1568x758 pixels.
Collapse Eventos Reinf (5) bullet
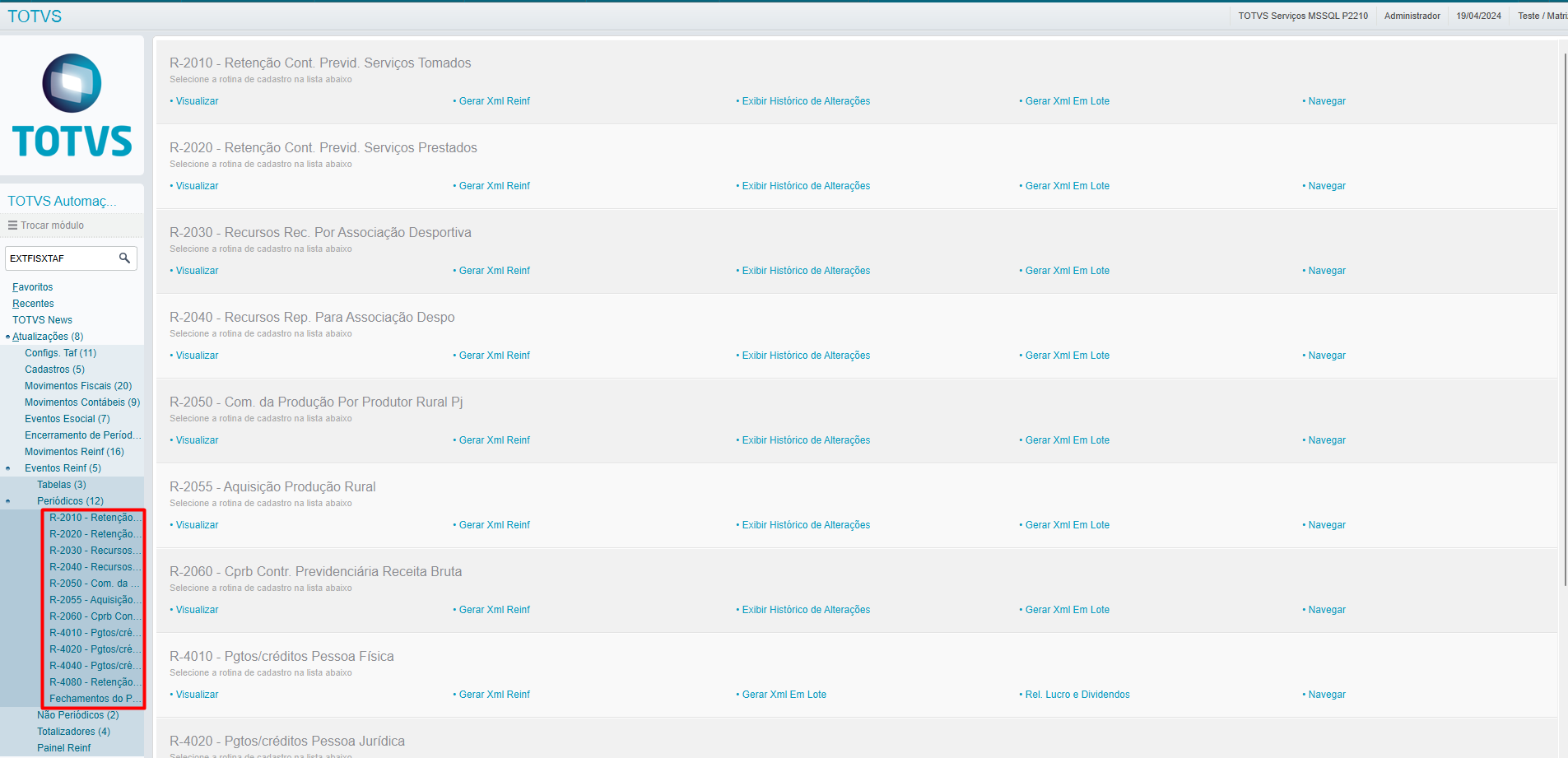8,468
